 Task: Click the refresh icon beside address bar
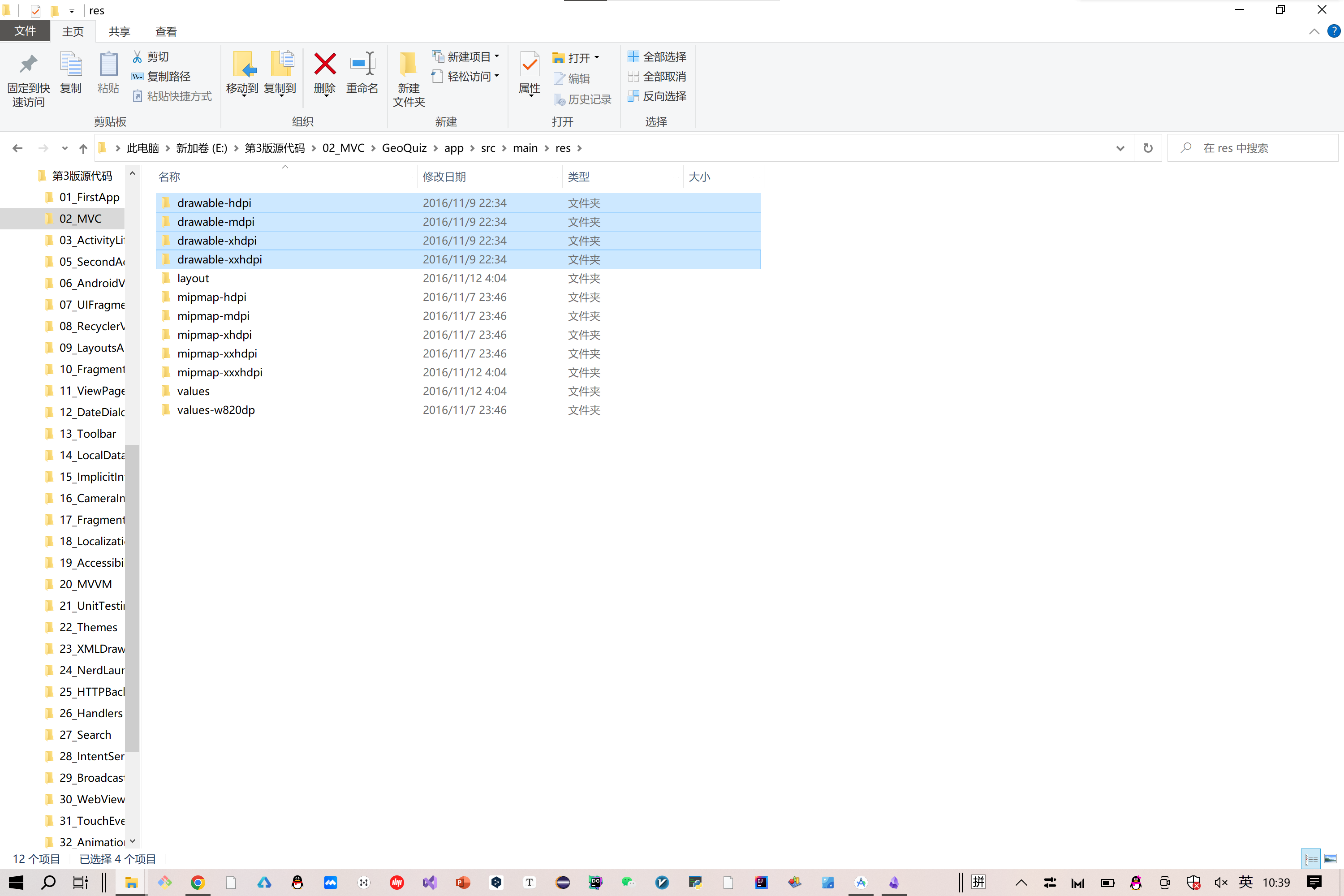(x=1147, y=148)
